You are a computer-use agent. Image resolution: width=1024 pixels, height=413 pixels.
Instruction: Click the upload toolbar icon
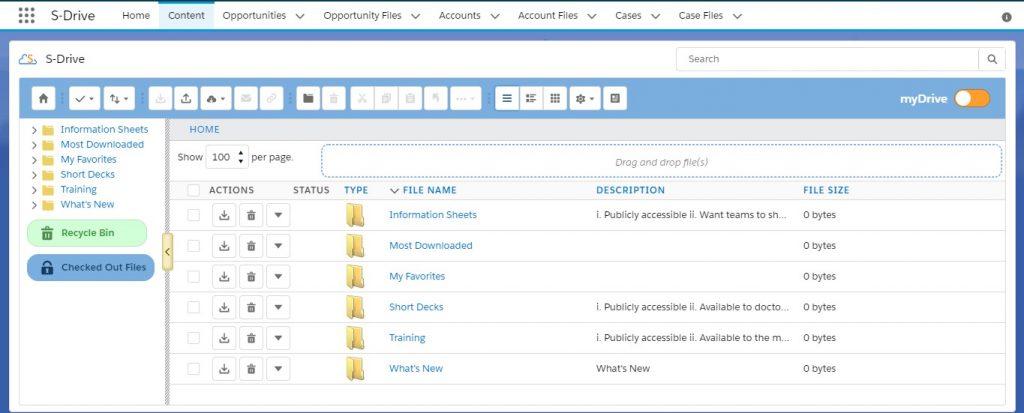[185, 99]
